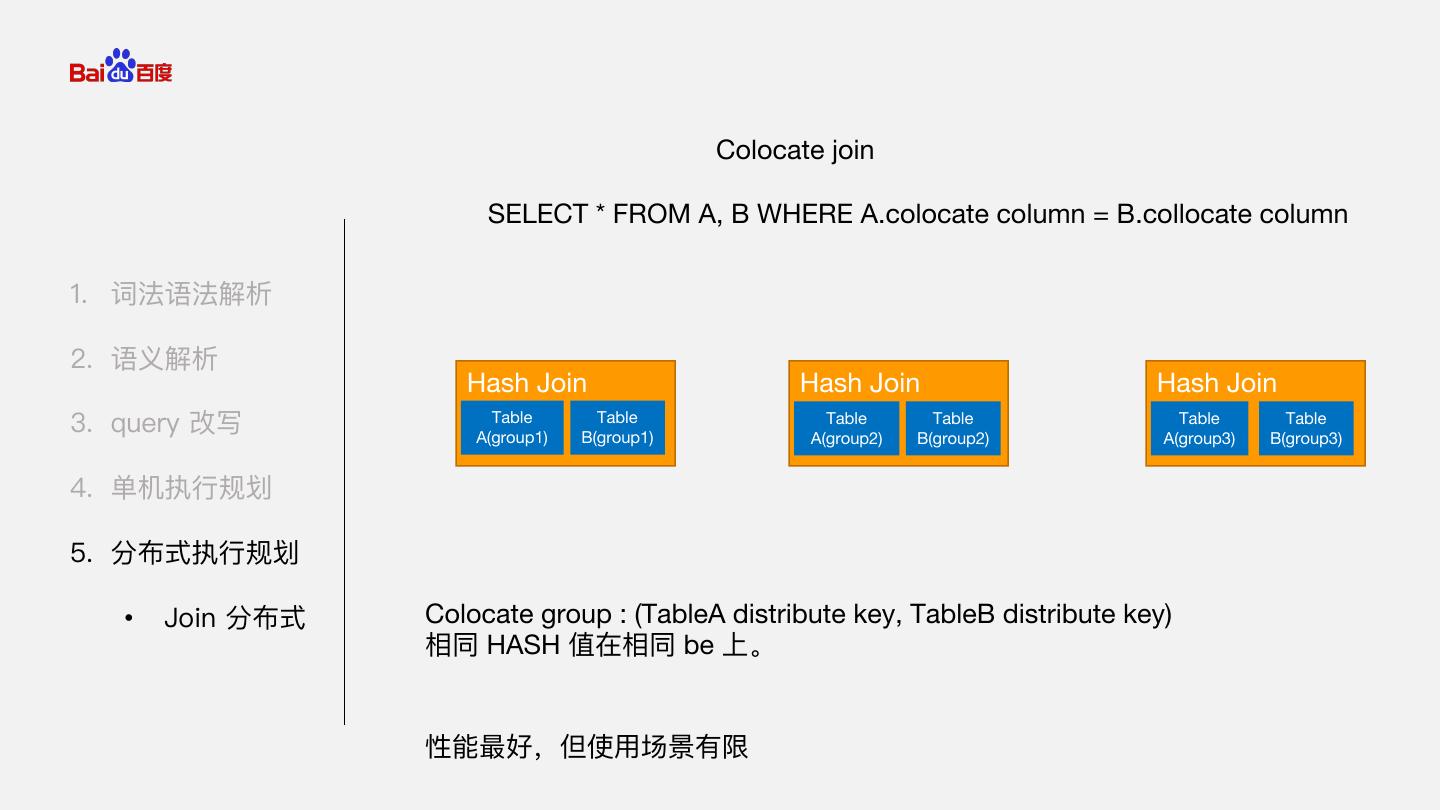Select the Table A(group1) box
Image resolution: width=1440 pixels, height=810 pixels.
[x=512, y=428]
